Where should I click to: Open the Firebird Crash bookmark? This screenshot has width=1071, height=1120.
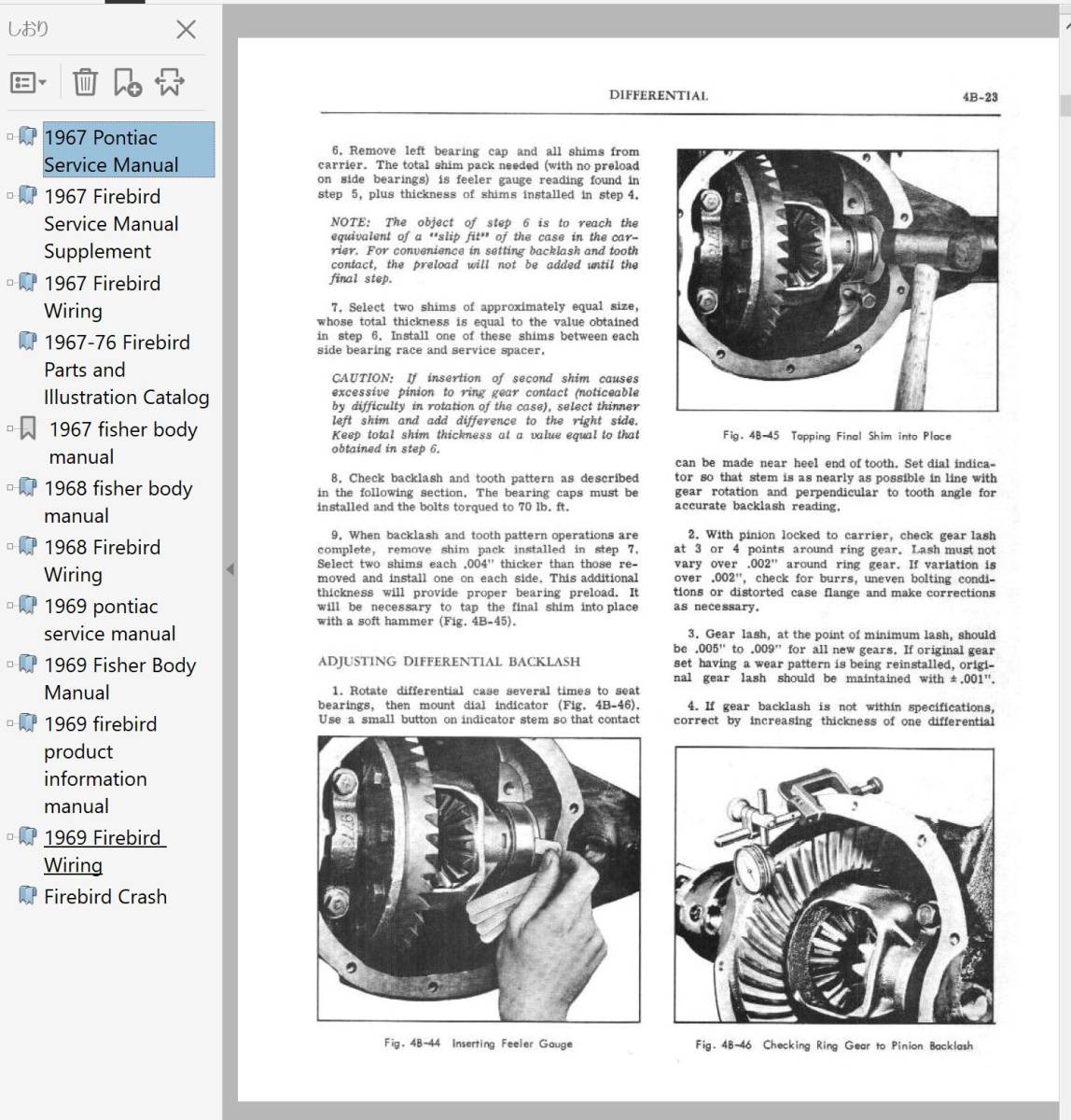click(105, 897)
